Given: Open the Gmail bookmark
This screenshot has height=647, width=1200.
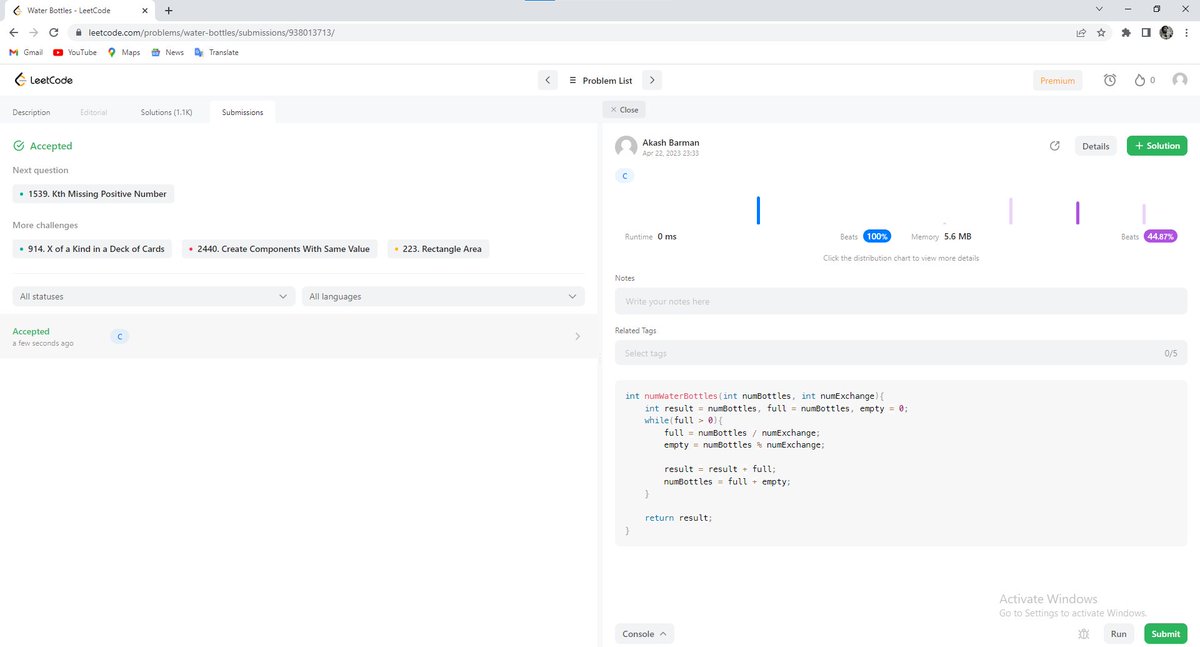Looking at the screenshot, I should coord(26,52).
